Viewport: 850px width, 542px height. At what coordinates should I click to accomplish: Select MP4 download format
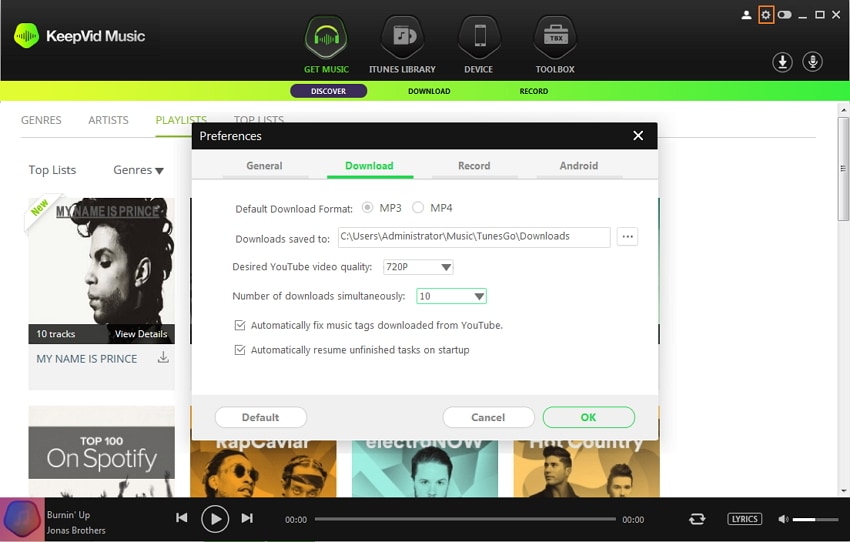click(x=418, y=208)
